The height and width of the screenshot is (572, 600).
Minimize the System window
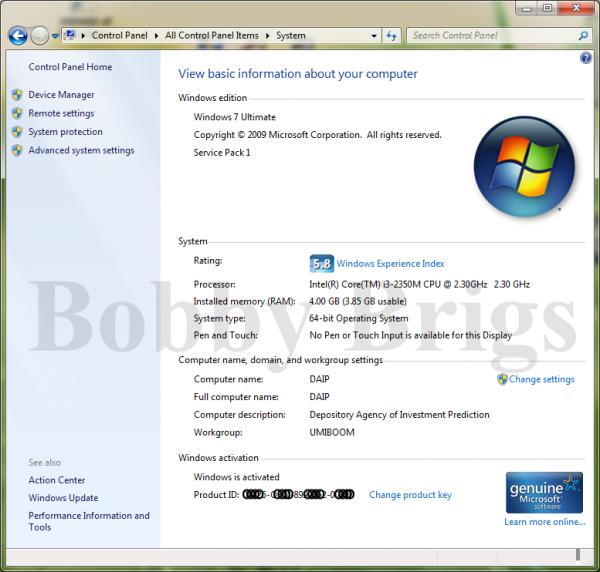click(x=527, y=8)
